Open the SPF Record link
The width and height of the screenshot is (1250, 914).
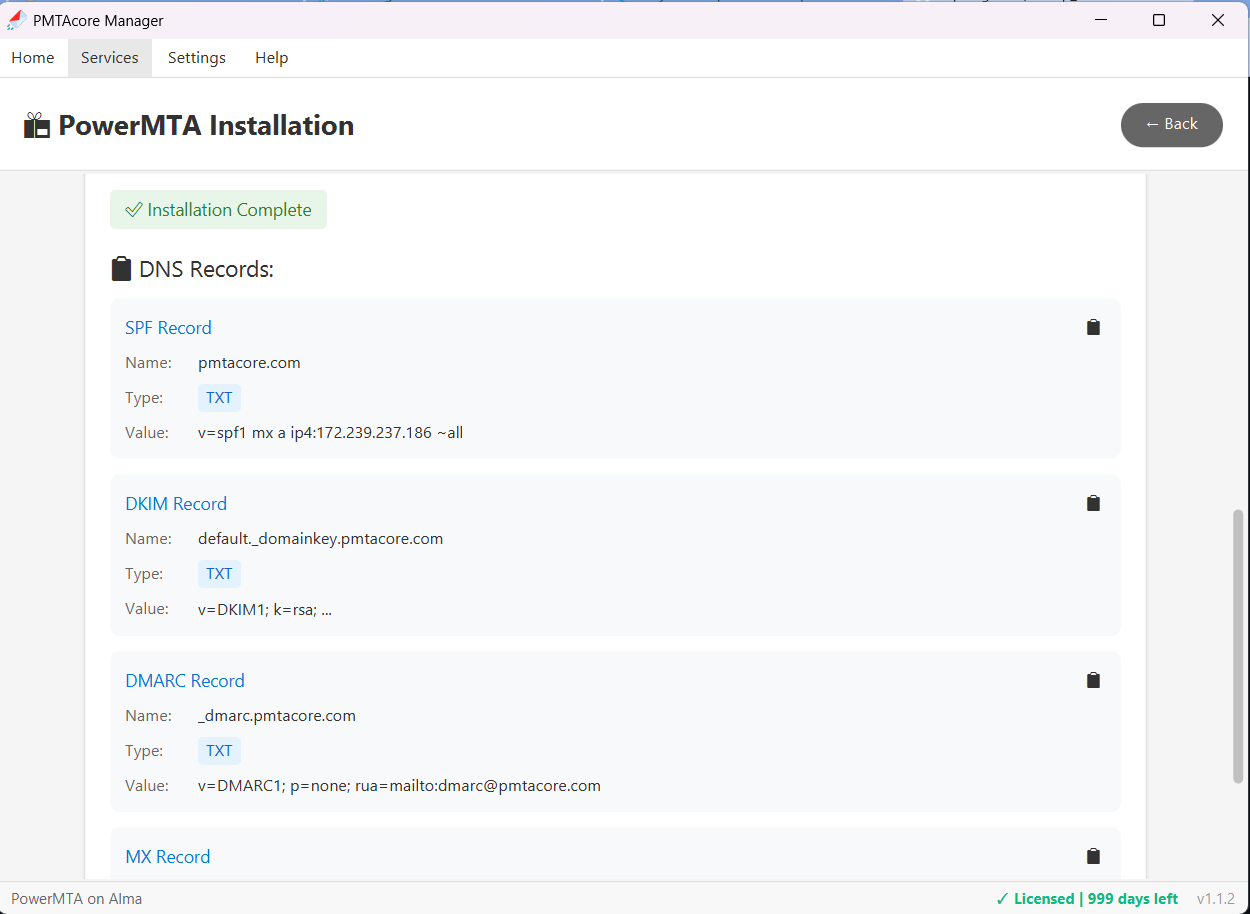(x=168, y=327)
